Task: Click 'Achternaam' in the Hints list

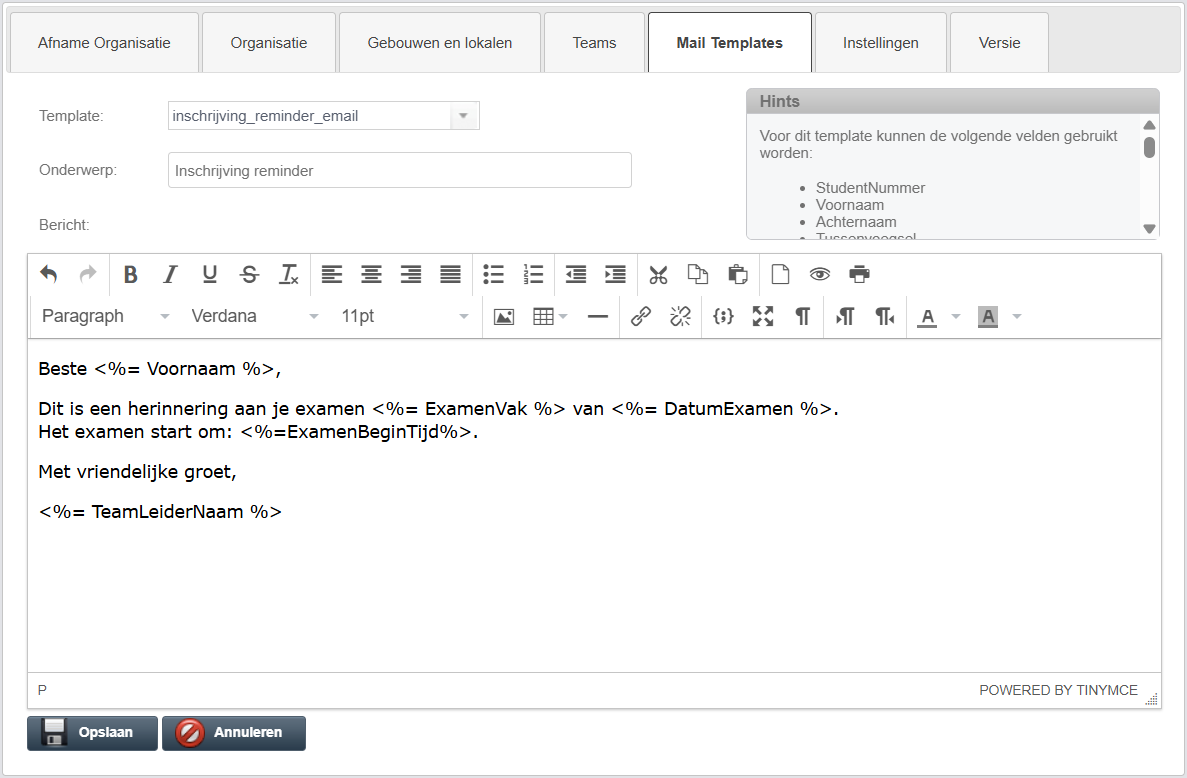Action: click(855, 222)
